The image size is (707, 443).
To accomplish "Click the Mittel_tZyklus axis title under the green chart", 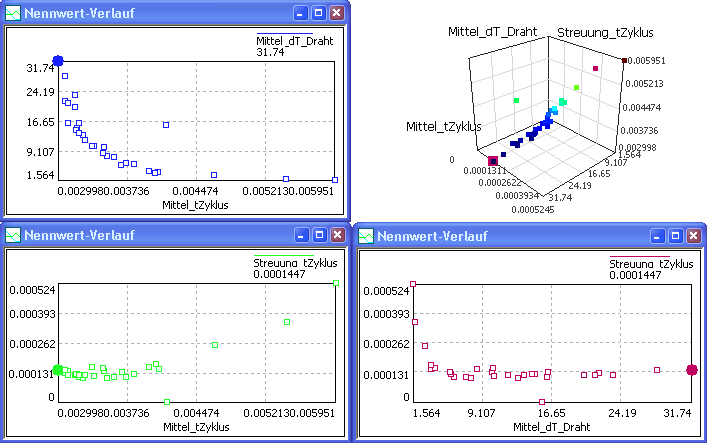I will point(196,427).
